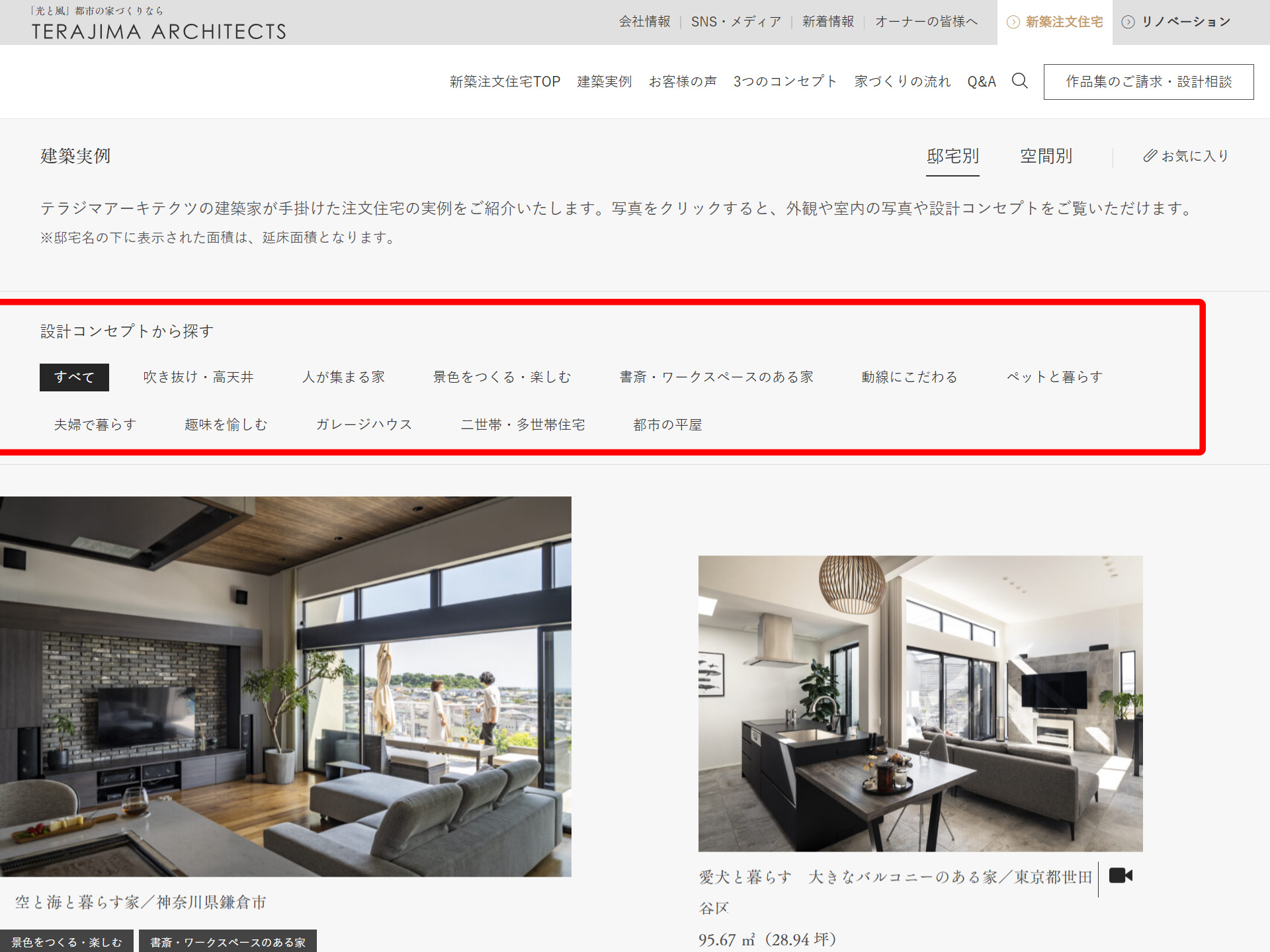Filter by 二世帯・多世帯住宅

tap(523, 425)
